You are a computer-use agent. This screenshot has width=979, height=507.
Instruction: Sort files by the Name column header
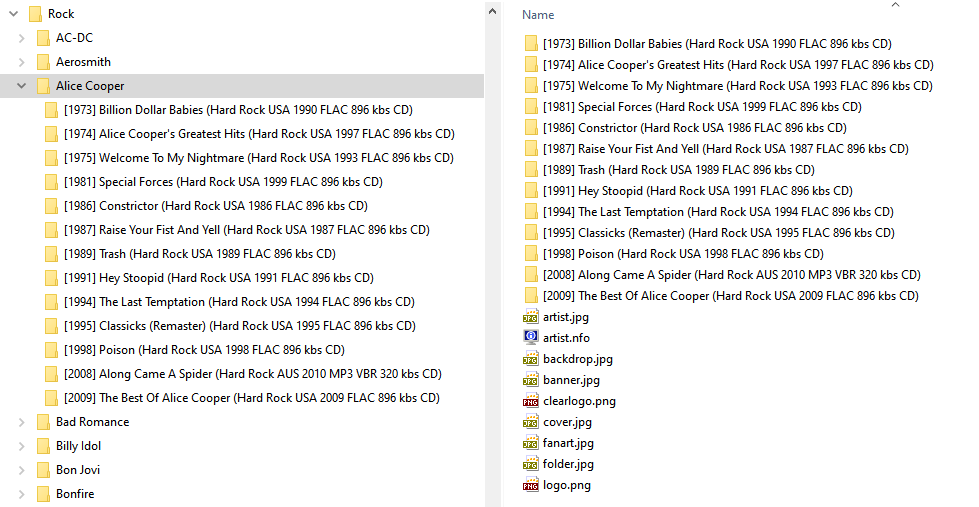click(x=538, y=15)
